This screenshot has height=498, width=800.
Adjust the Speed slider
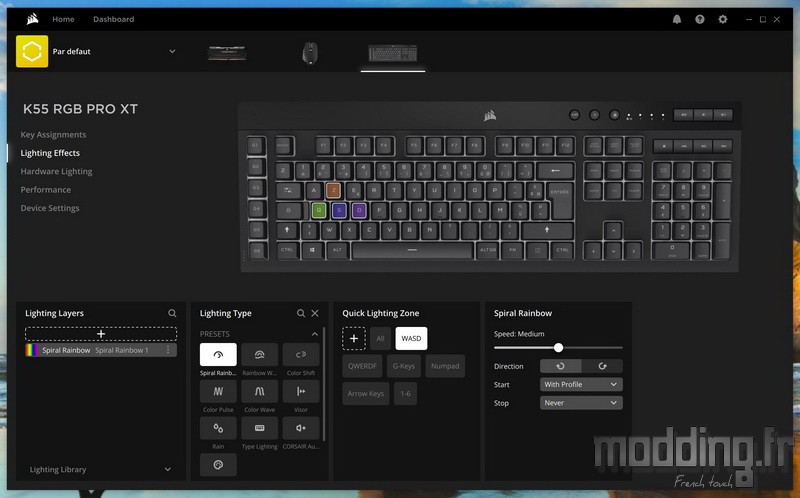pos(558,347)
